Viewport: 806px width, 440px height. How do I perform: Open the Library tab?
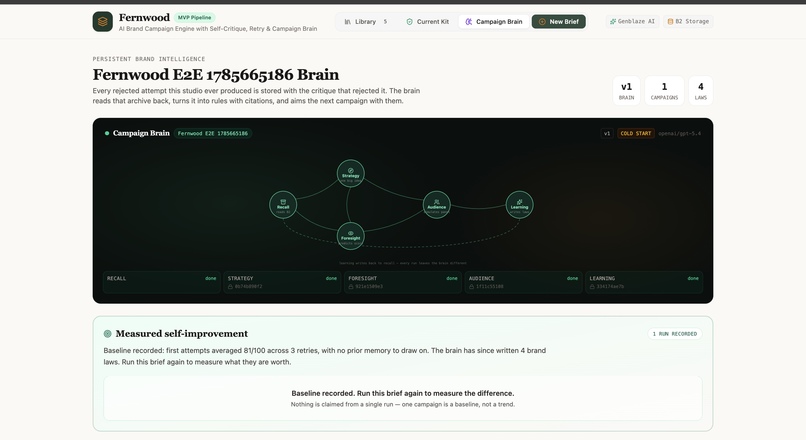coord(365,22)
